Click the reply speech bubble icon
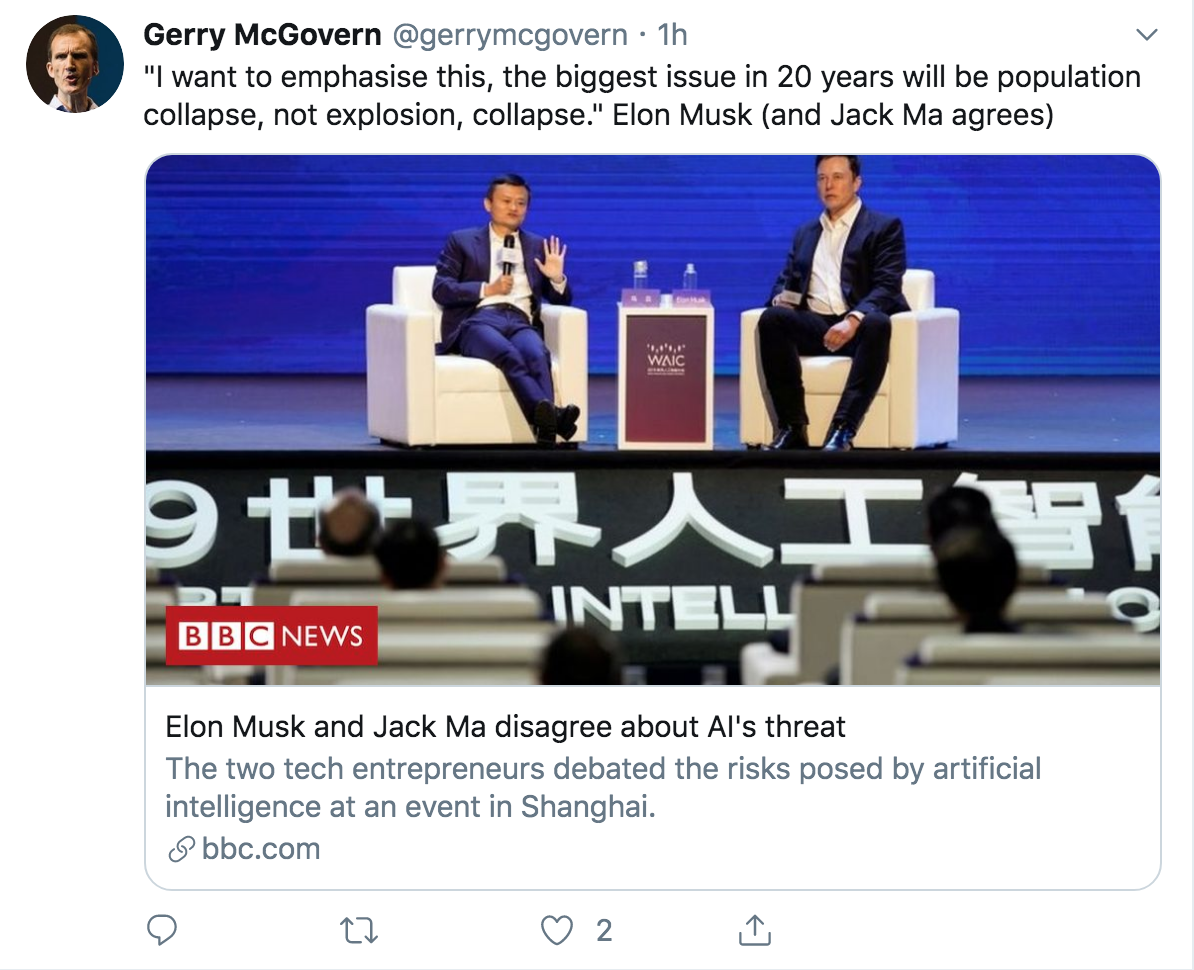 click(x=162, y=930)
